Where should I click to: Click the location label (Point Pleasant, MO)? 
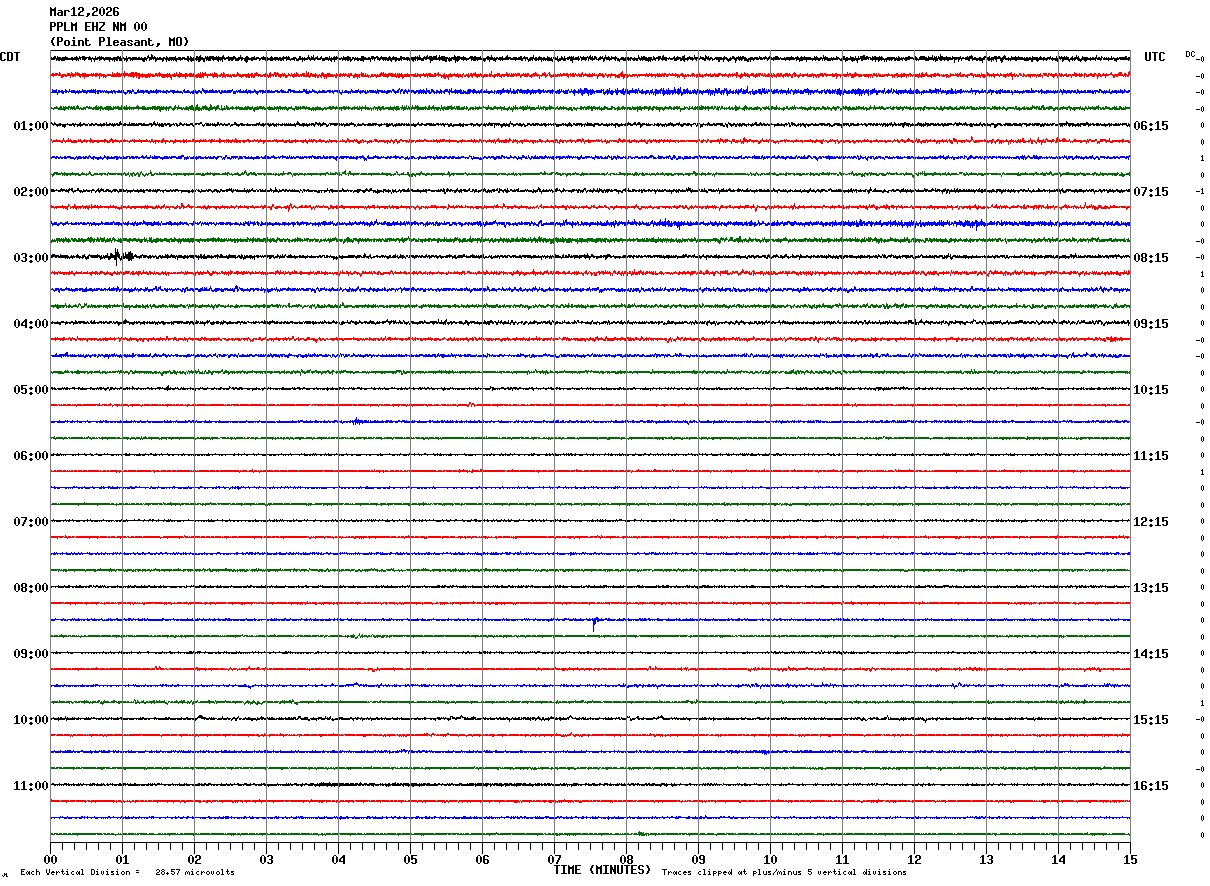119,42
